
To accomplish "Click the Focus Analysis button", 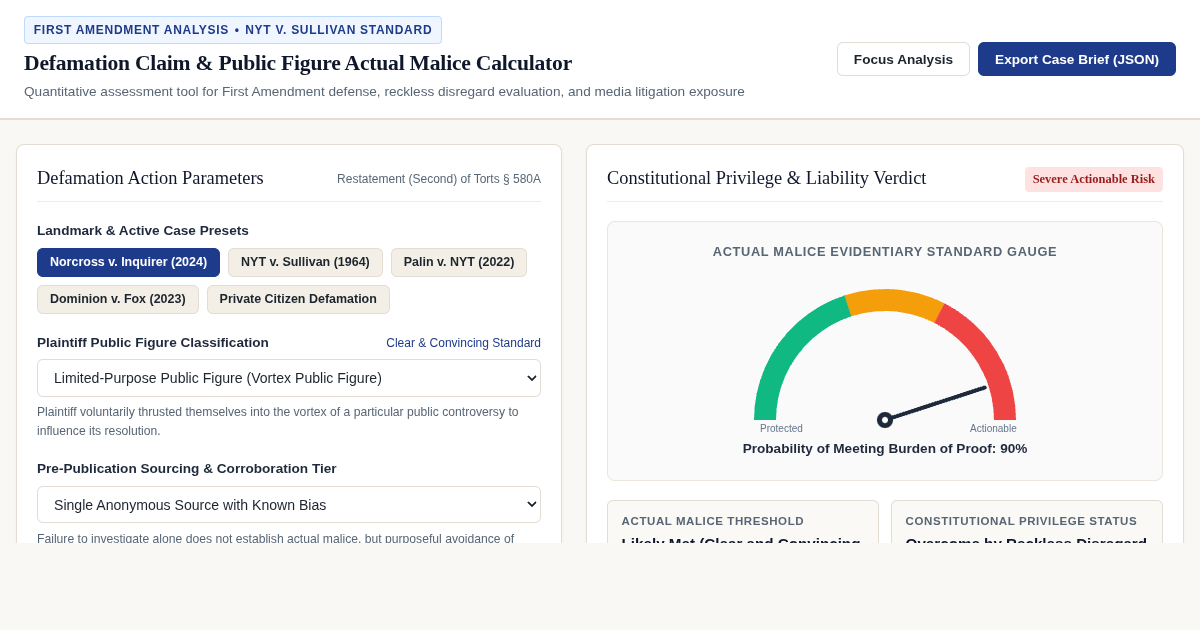I will tap(903, 59).
